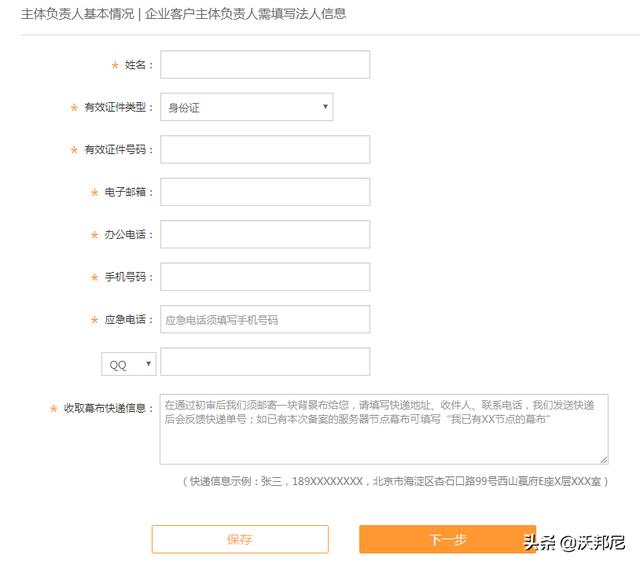This screenshot has width=640, height=566.
Task: Open the 有效证件类型 dropdown showing 身份证
Action: pyautogui.click(x=247, y=107)
